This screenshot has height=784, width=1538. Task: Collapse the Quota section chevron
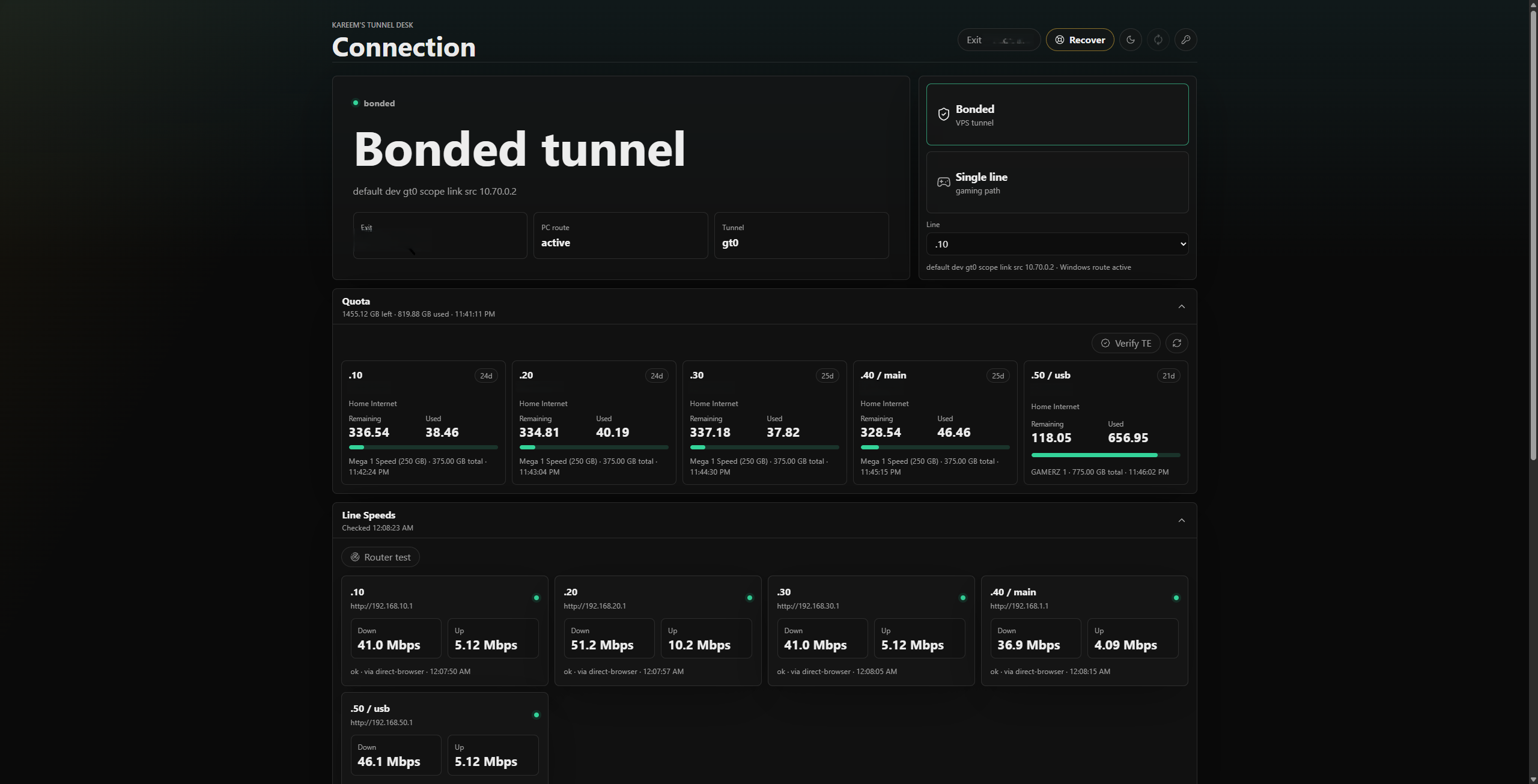(x=1181, y=306)
